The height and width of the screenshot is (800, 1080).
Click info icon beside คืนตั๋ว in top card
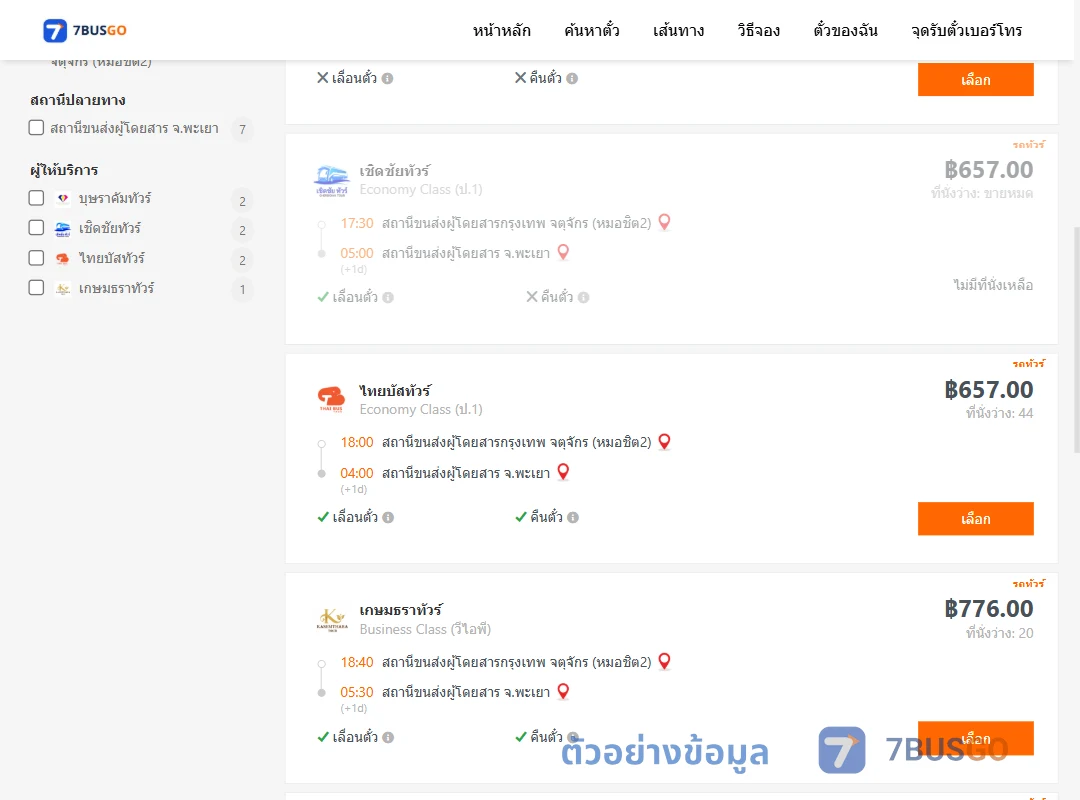[572, 79]
